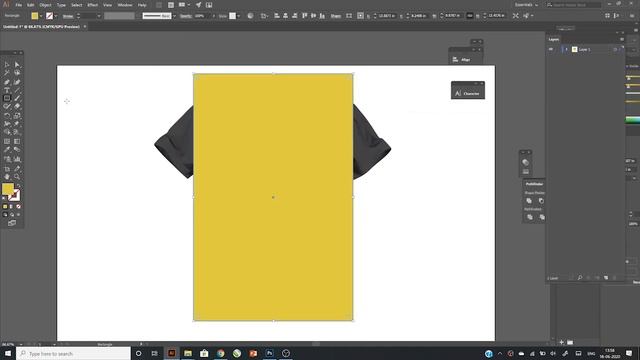Select the Hand tool
This screenshot has height=360, width=640.
pyautogui.click(x=7, y=177)
